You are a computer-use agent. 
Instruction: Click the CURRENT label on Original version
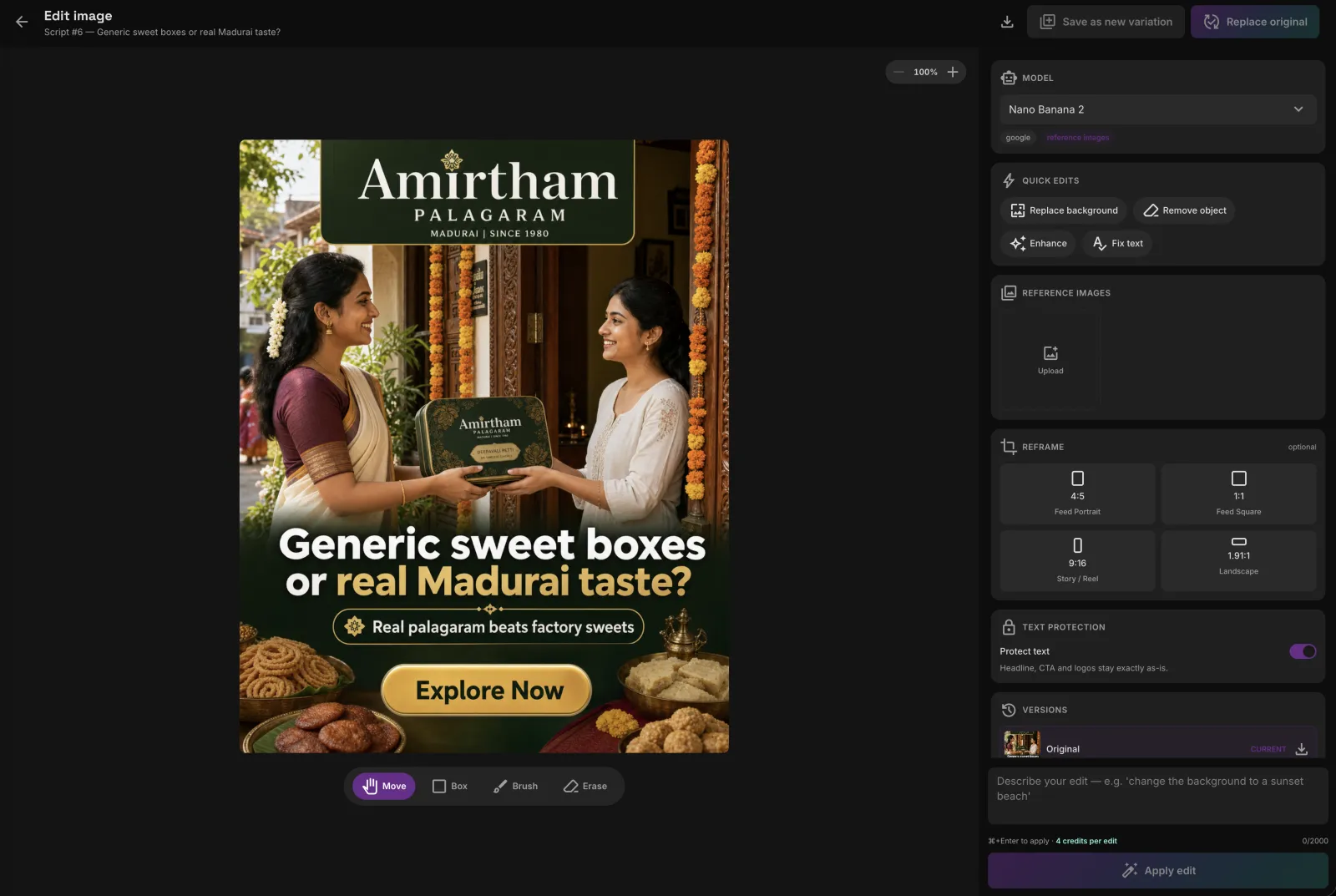tap(1268, 749)
